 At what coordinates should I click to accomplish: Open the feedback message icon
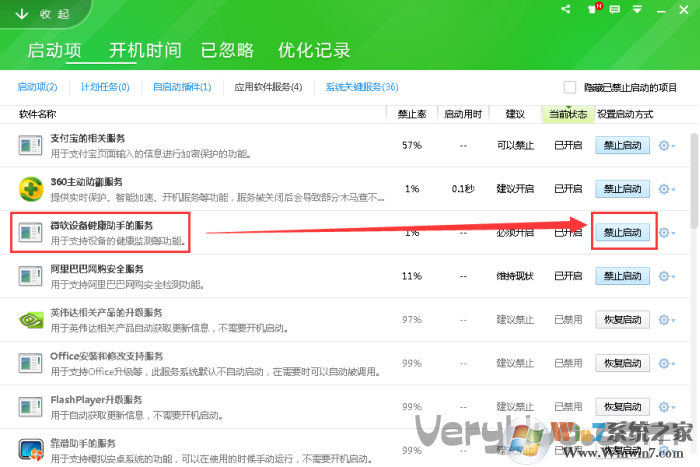pyautogui.click(x=615, y=9)
